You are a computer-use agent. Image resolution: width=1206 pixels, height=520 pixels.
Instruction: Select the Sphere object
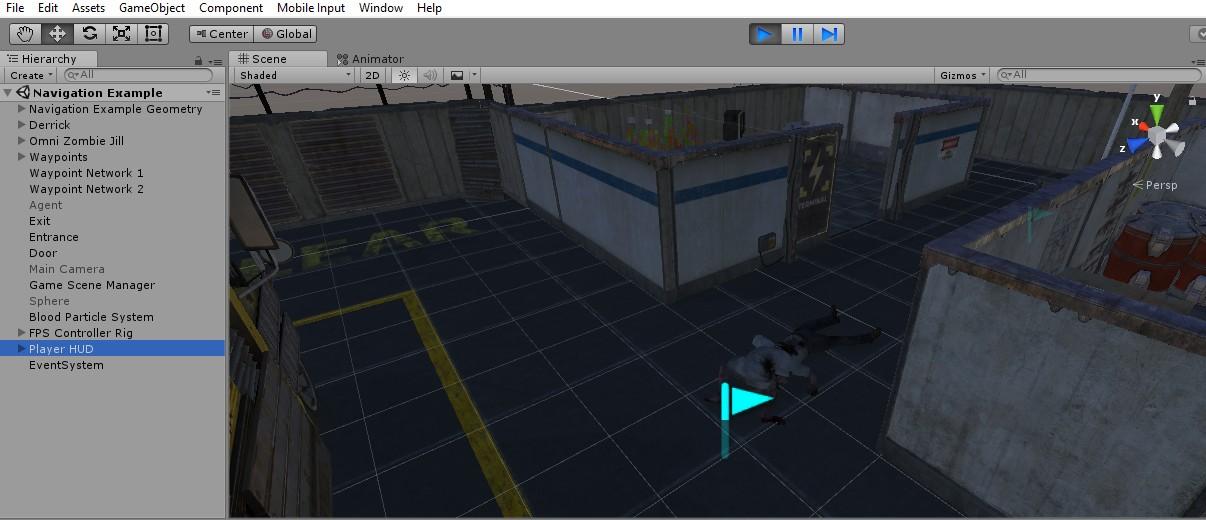(50, 301)
